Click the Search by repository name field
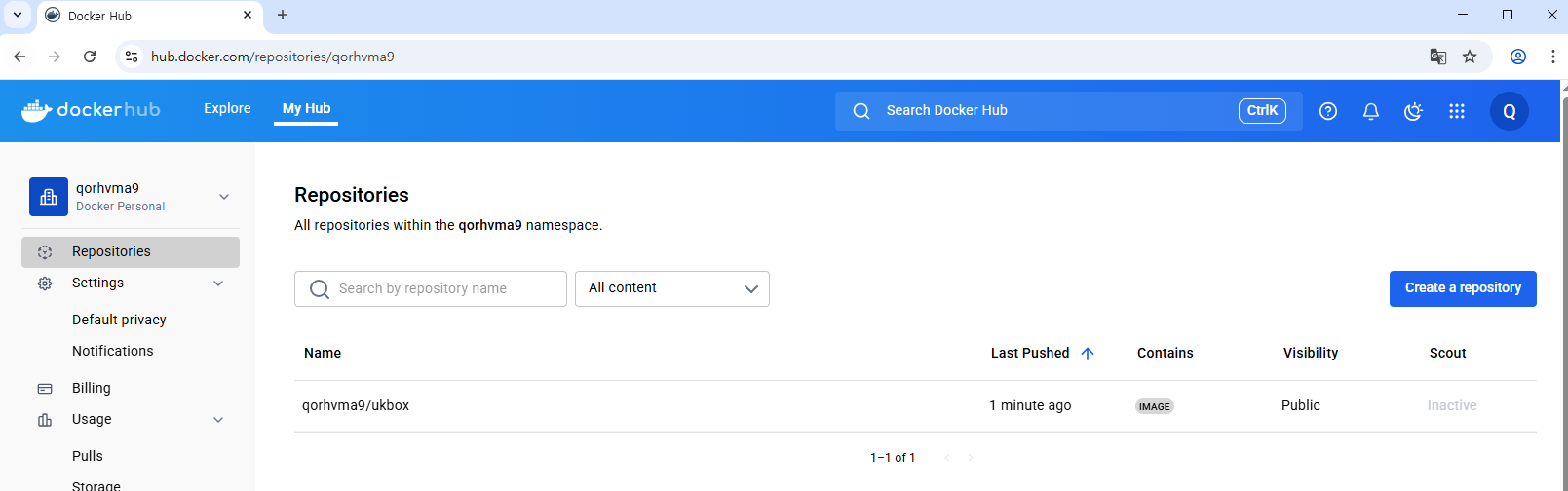 coord(431,288)
